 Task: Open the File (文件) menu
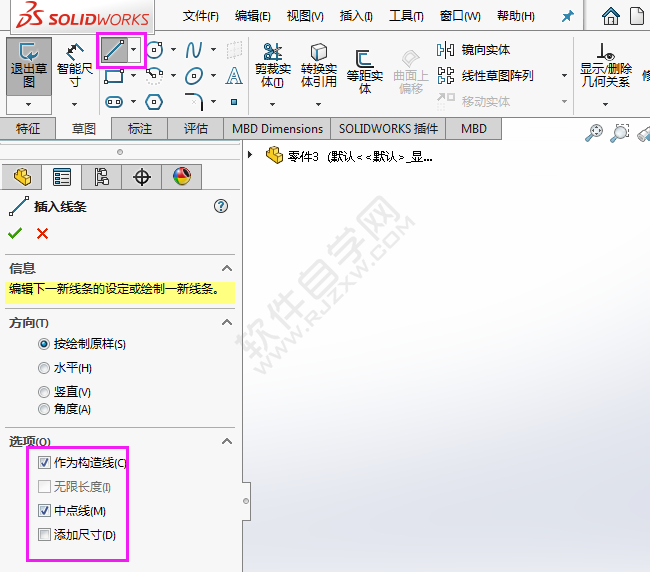tap(201, 16)
